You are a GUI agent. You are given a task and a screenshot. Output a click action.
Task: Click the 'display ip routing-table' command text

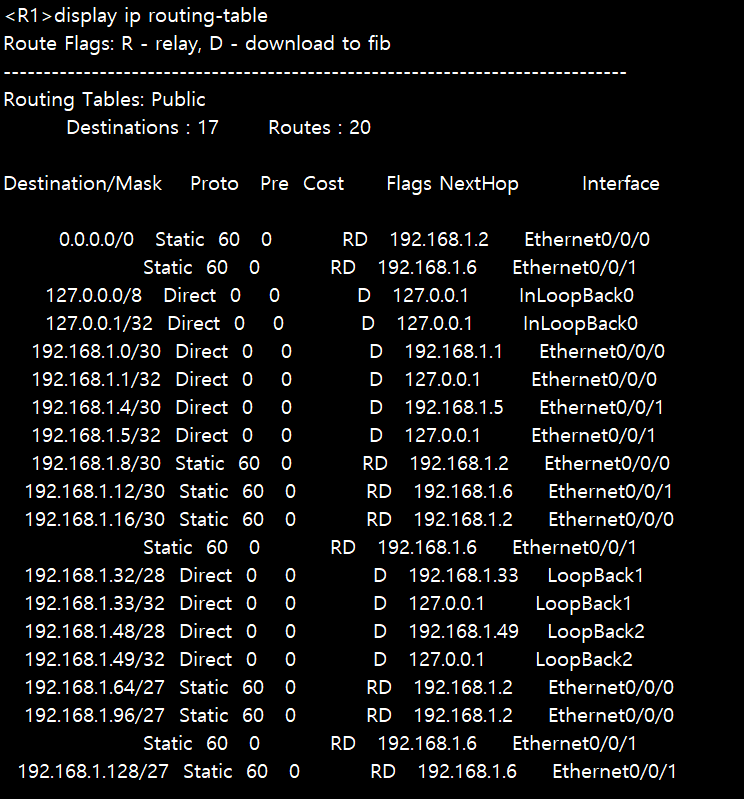161,16
